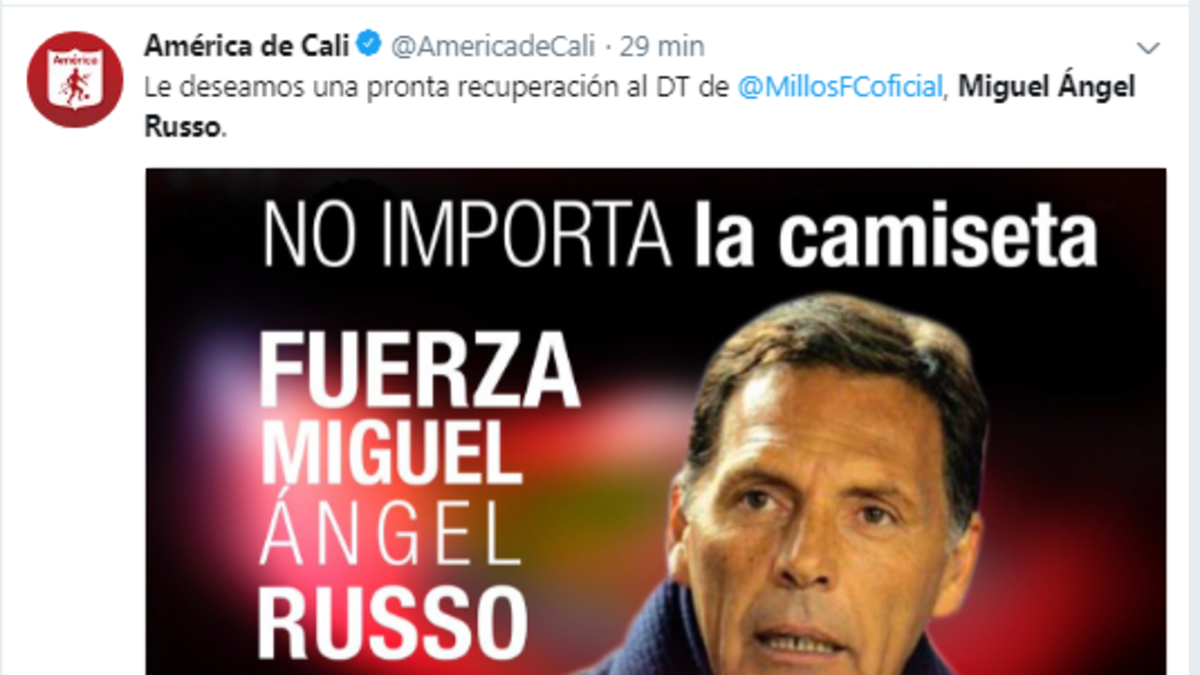Click the blue verified badge
Screen dimensions: 1200x675
tap(368, 45)
